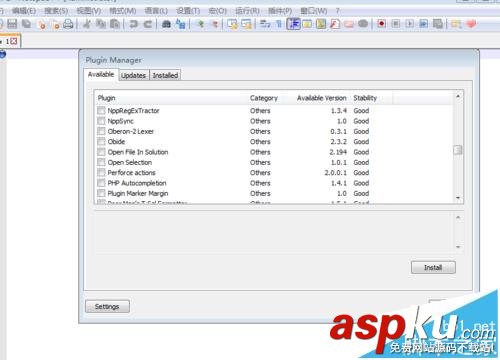The width and height of the screenshot is (500, 360).
Task: Click the Save Recorded Macro icon
Action: click(438, 24)
